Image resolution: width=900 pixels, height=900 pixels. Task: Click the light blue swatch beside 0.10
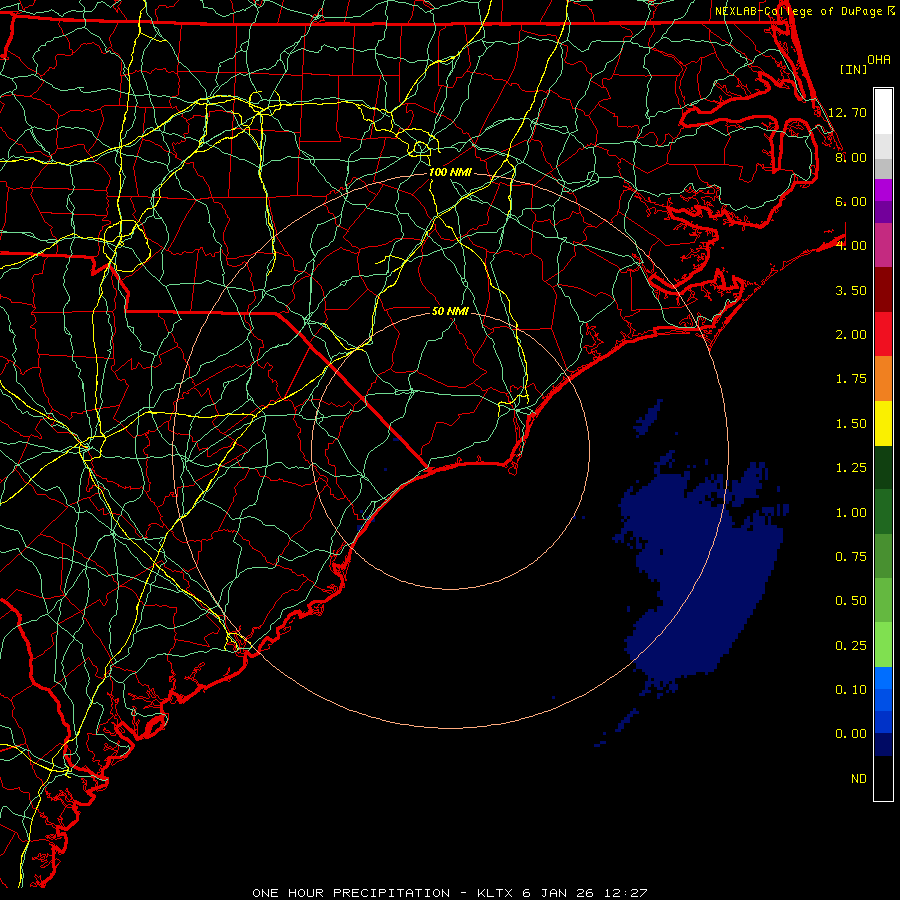coord(883,678)
